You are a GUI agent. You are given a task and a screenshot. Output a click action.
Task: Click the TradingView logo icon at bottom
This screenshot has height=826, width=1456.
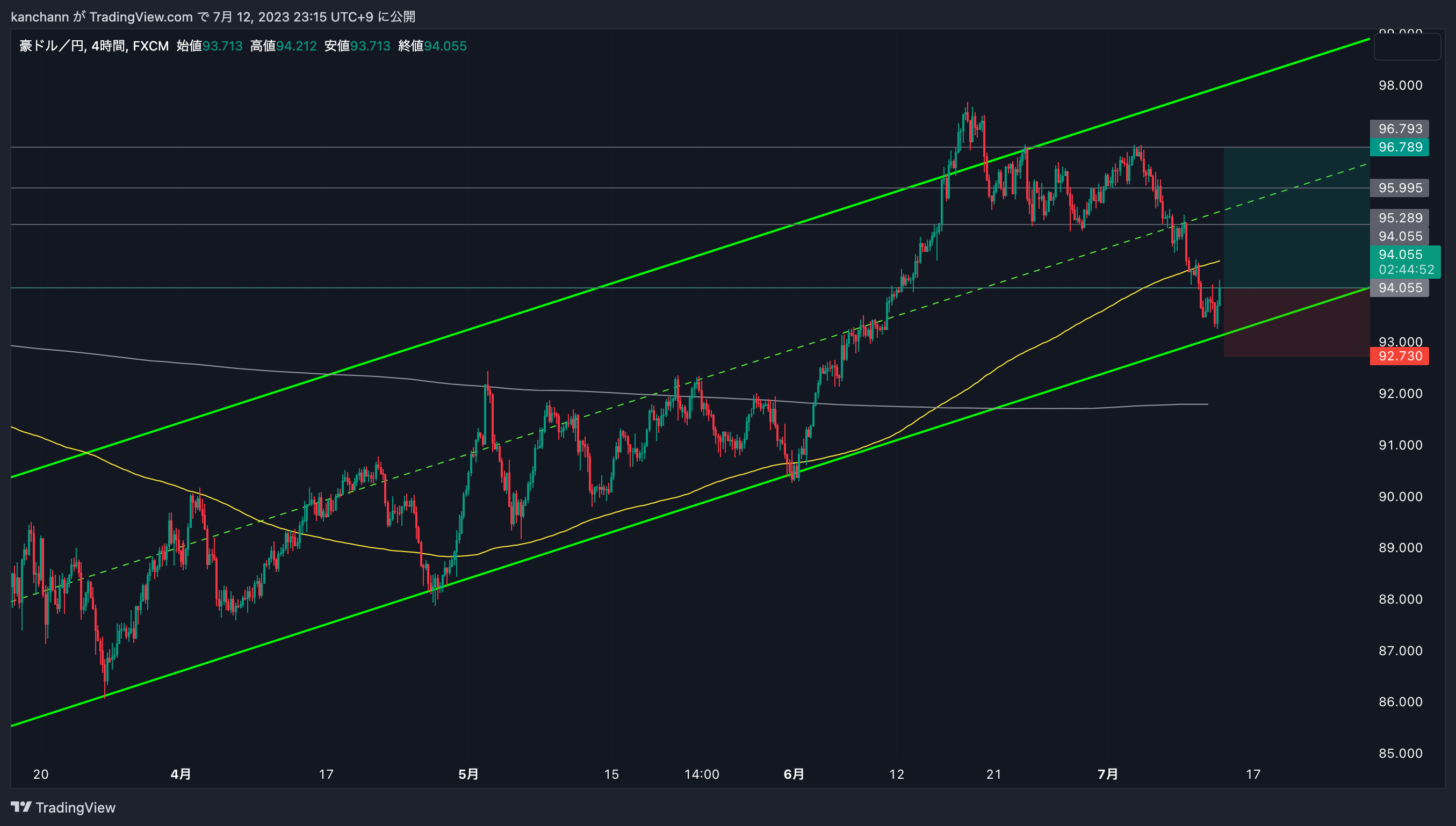pyautogui.click(x=21, y=807)
